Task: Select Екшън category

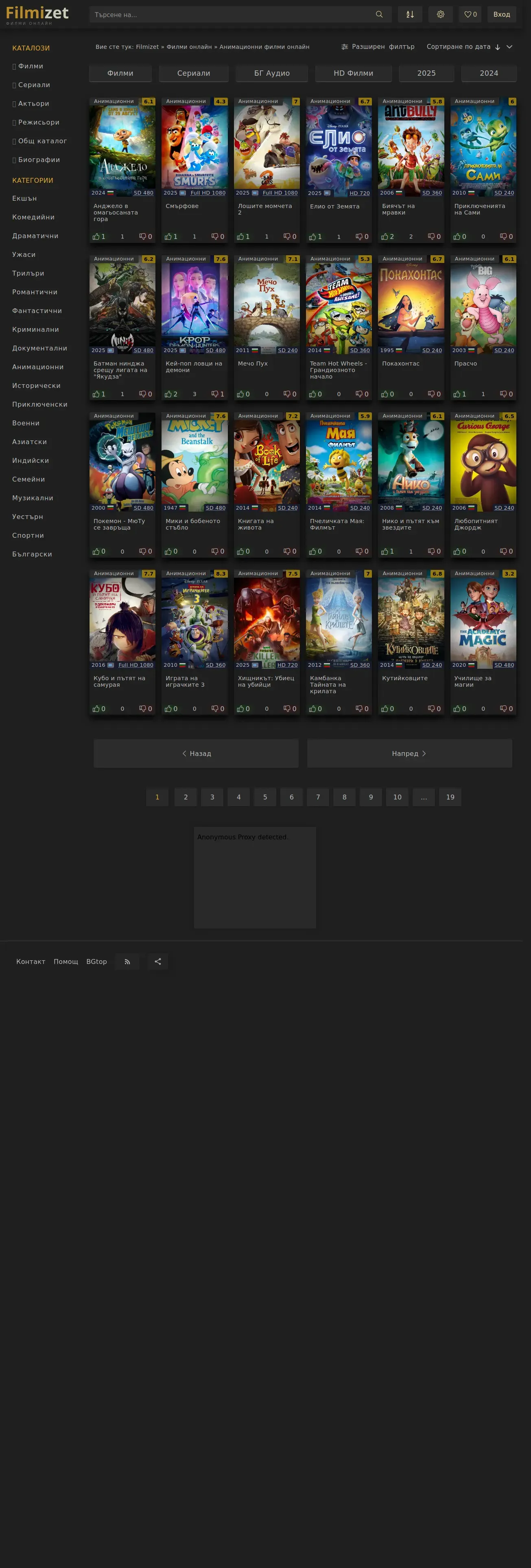Action: tap(24, 198)
